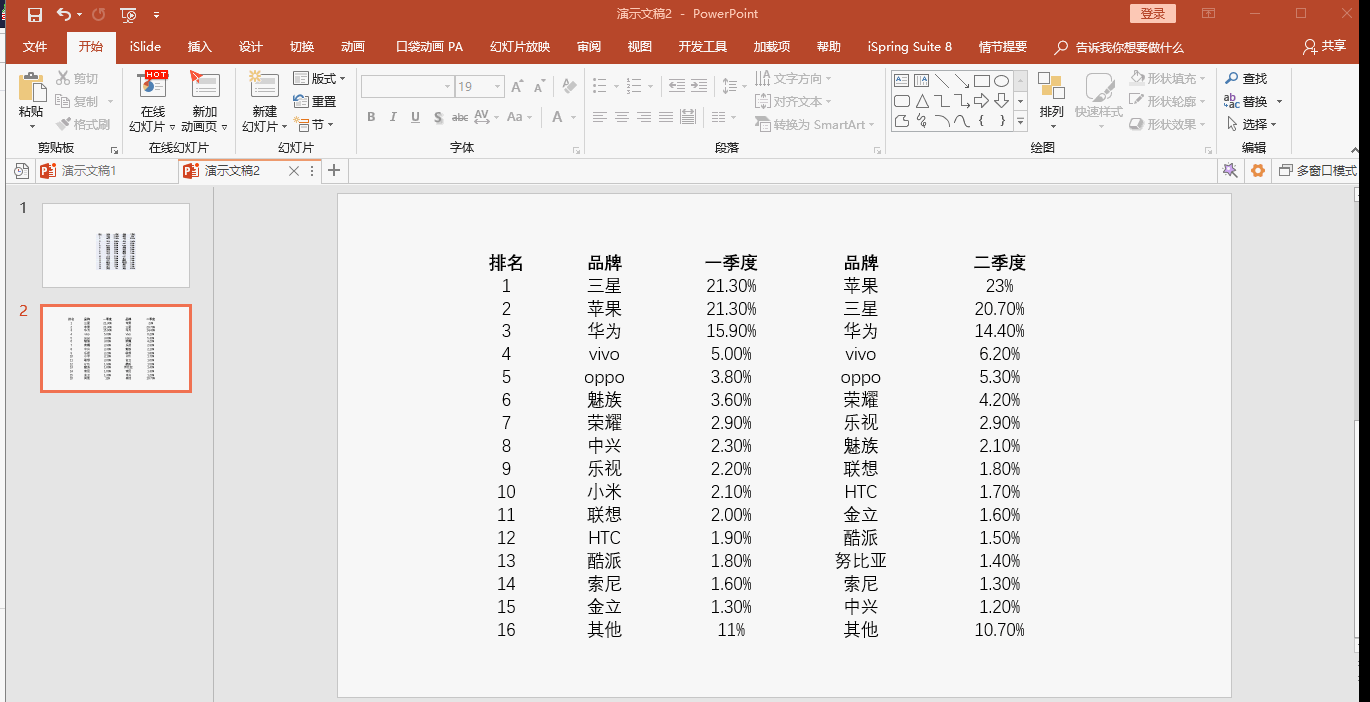Switch to the Insert (插入) ribbon tab
The width and height of the screenshot is (1370, 702).
pos(200,47)
